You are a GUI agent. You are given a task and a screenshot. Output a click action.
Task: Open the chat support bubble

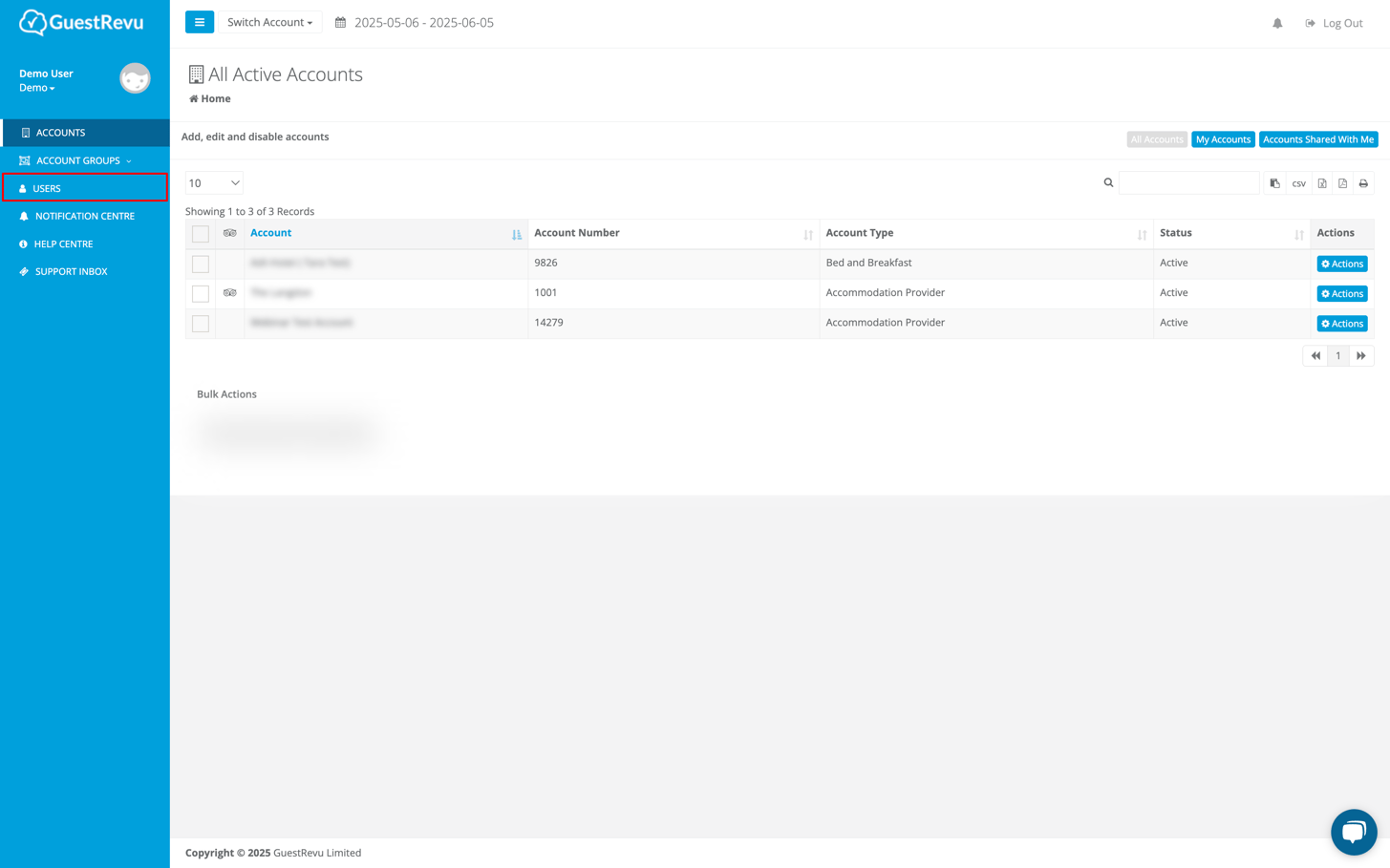tap(1354, 831)
